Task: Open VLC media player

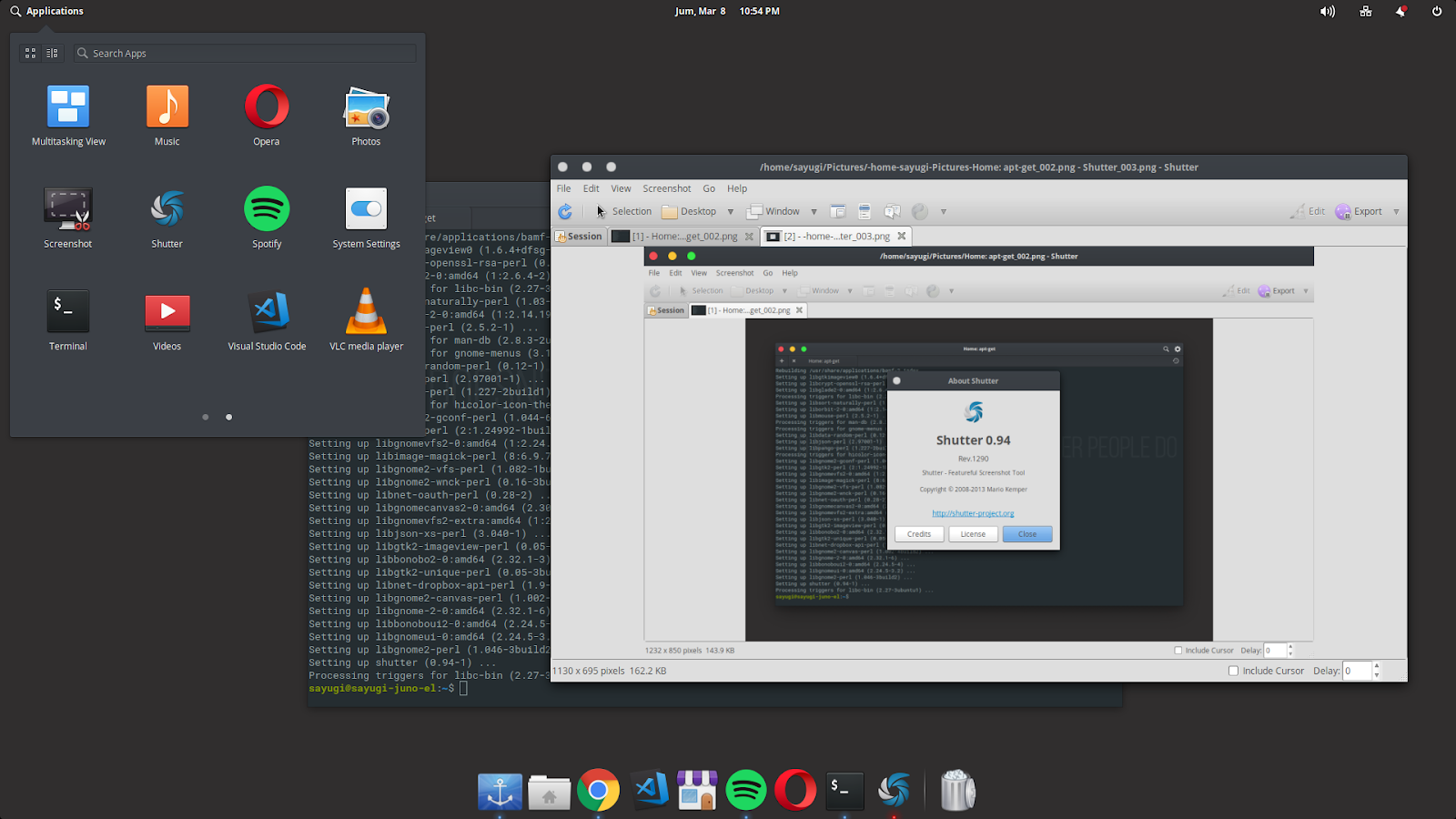Action: pos(366,320)
